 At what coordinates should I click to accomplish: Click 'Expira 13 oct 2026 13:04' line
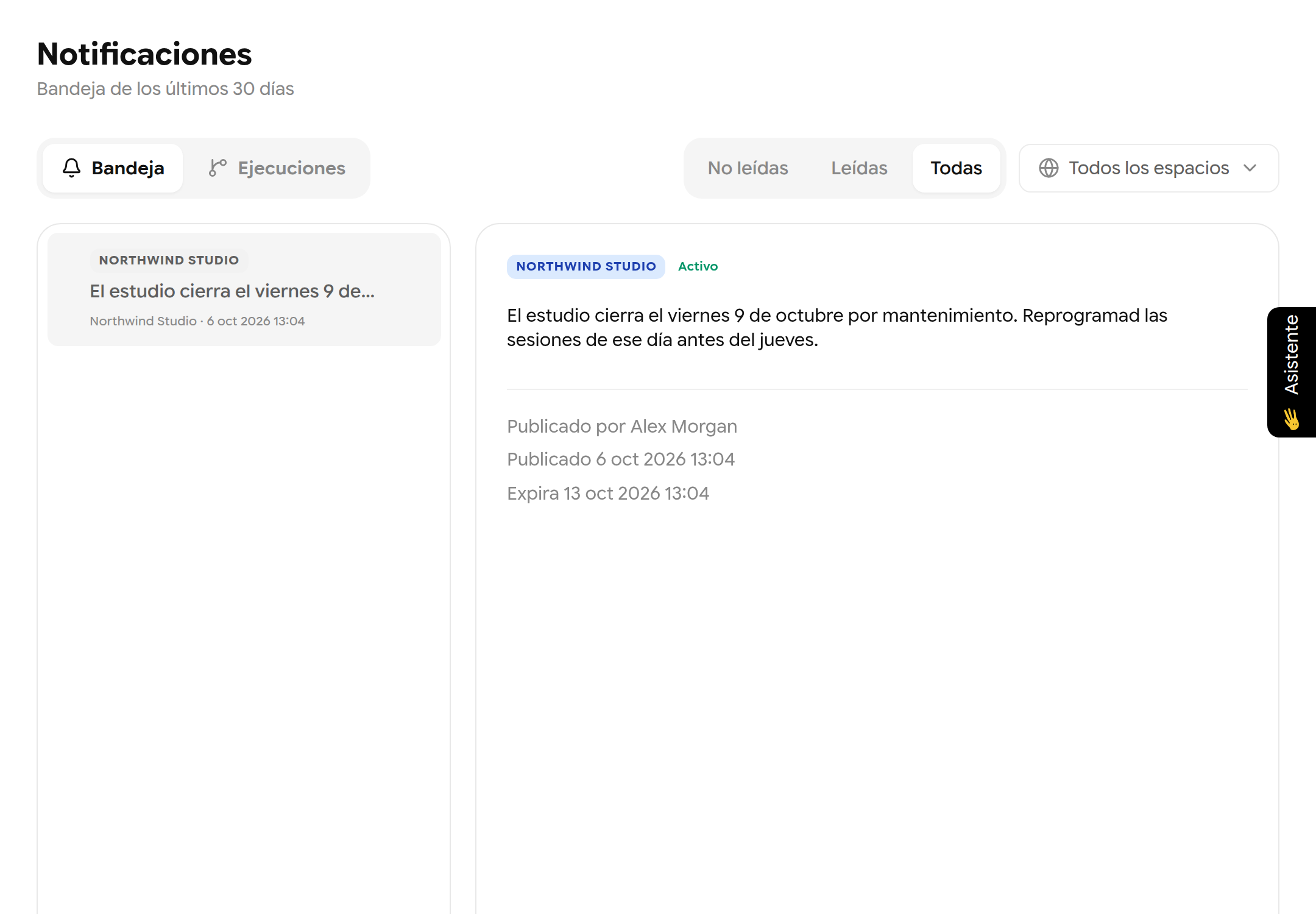click(608, 493)
